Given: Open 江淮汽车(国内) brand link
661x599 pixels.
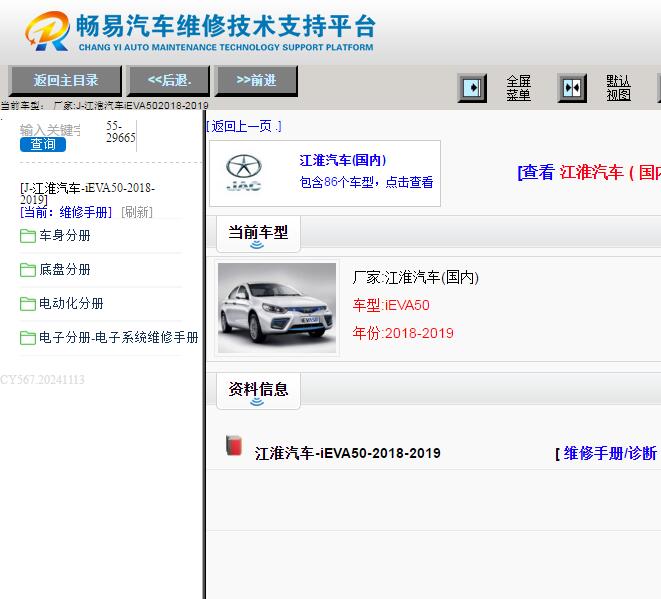Looking at the screenshot, I should [343, 160].
